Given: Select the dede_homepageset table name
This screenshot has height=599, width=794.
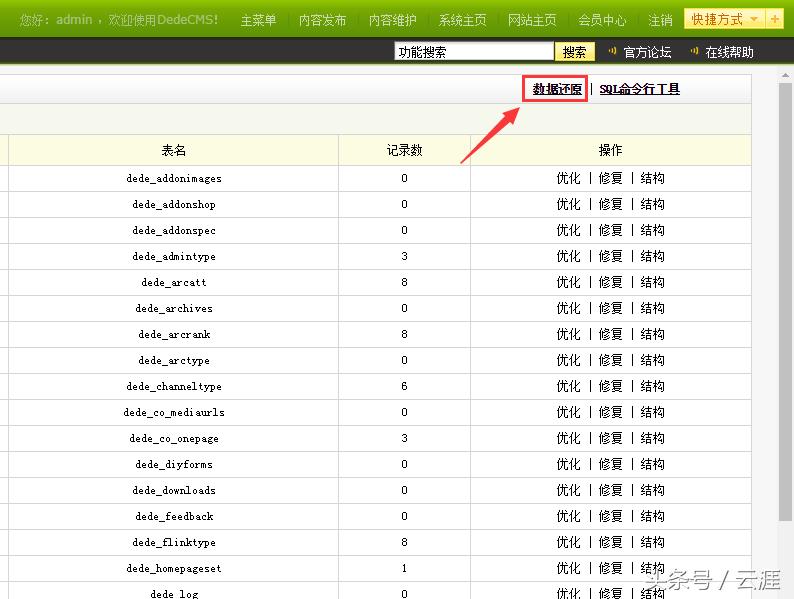Looking at the screenshot, I should pyautogui.click(x=174, y=568).
